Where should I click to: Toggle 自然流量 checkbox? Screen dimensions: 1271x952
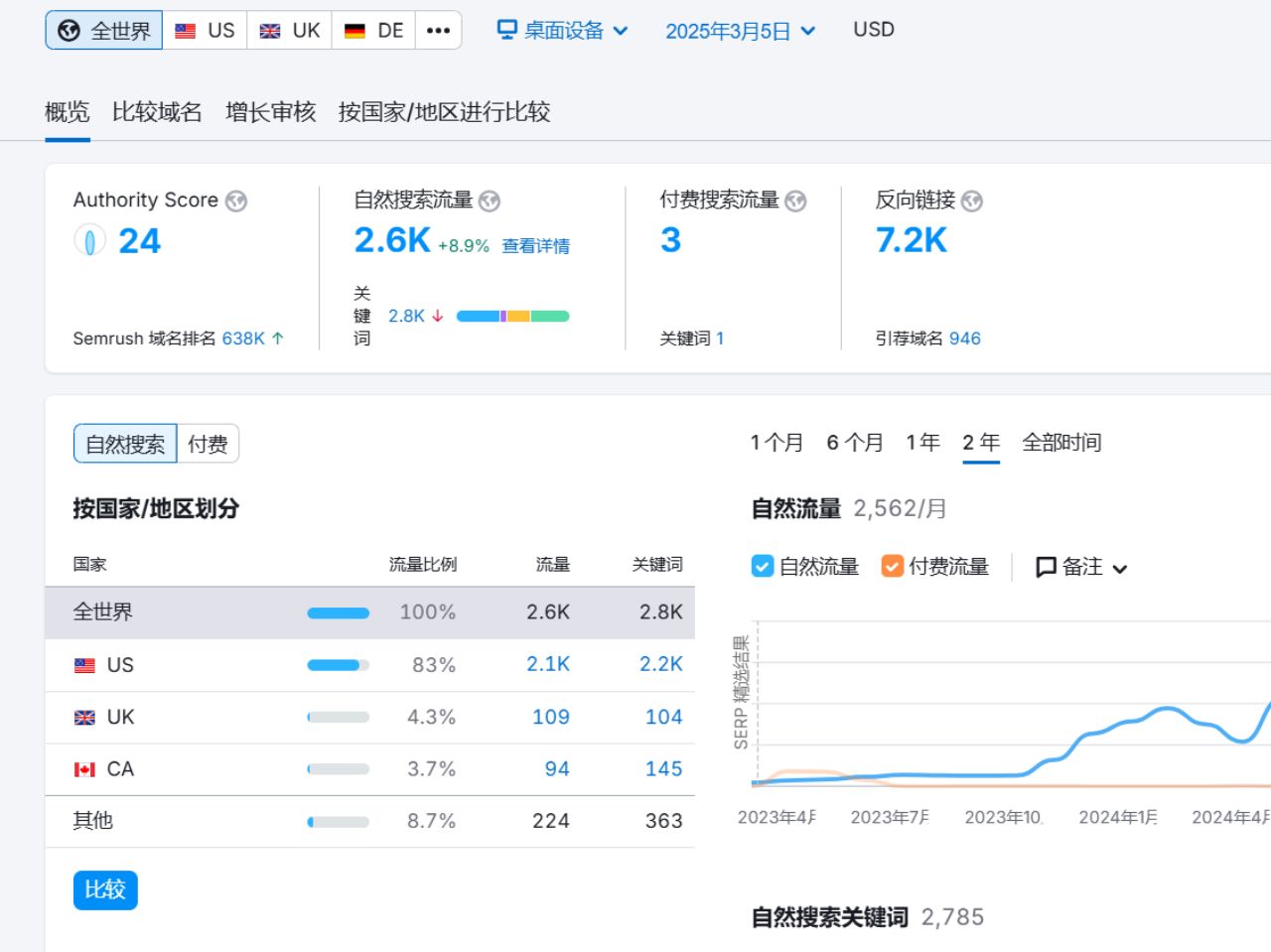coord(763,567)
